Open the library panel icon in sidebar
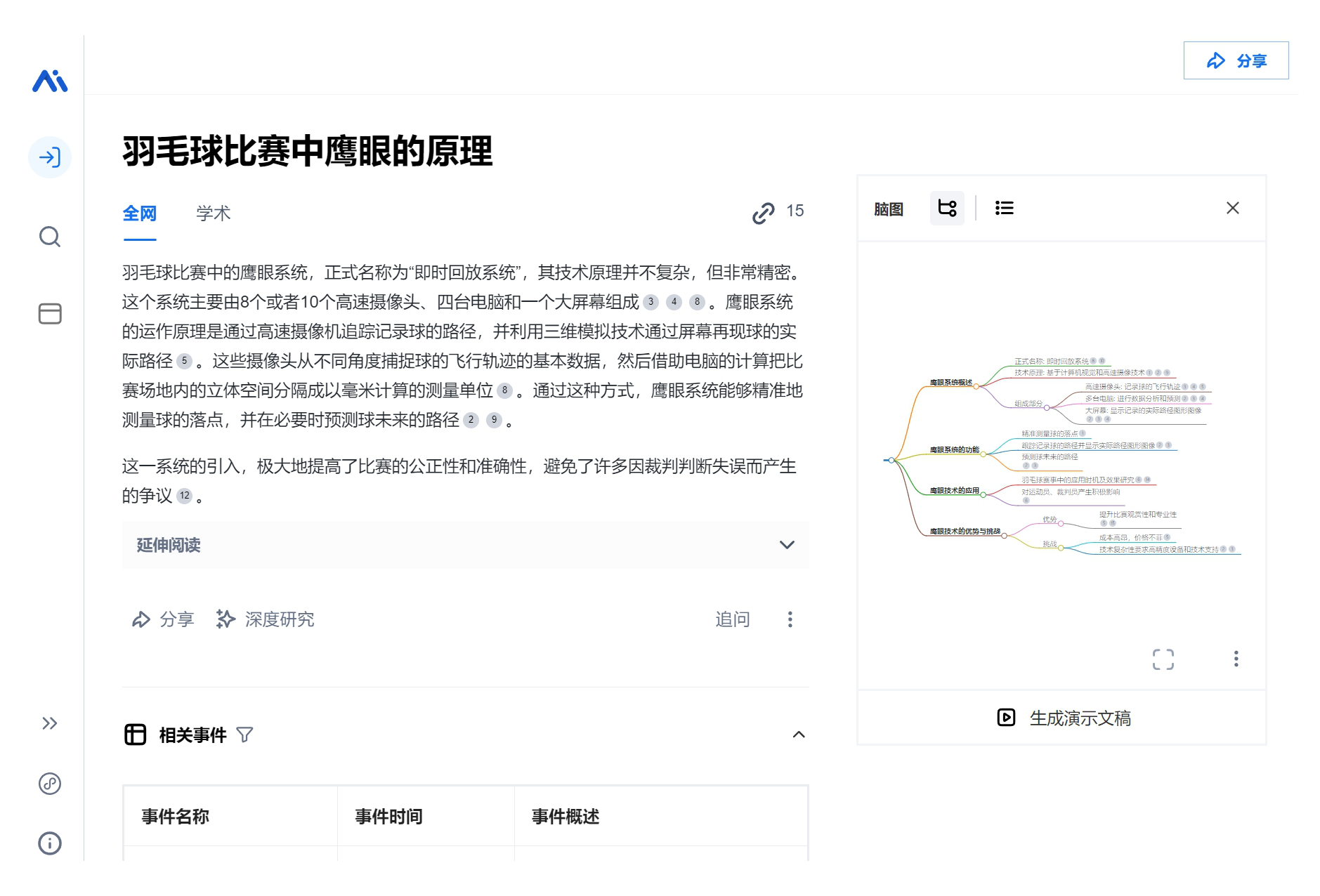 pos(50,313)
